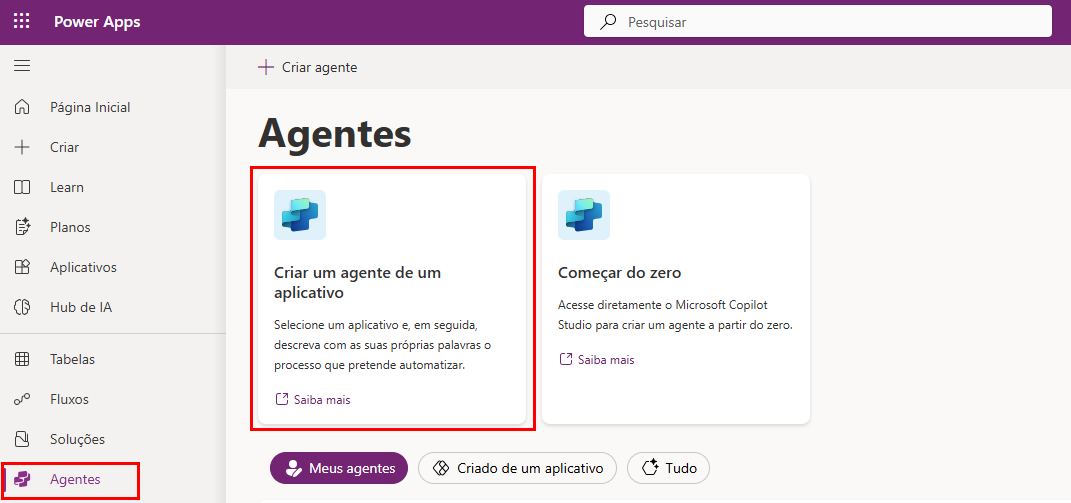Click external-link icon under Começar do zero card
The image size is (1071, 503).
pos(566,359)
